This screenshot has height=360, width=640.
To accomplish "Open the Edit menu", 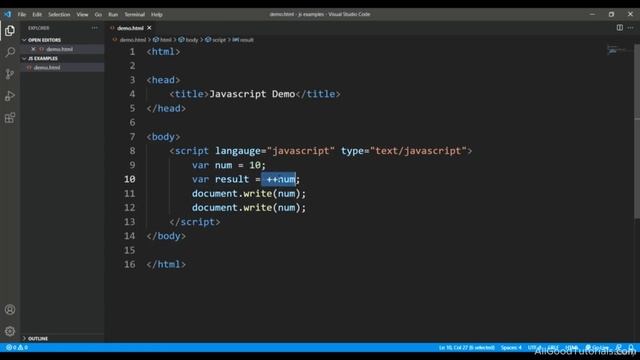I will pos(37,14).
